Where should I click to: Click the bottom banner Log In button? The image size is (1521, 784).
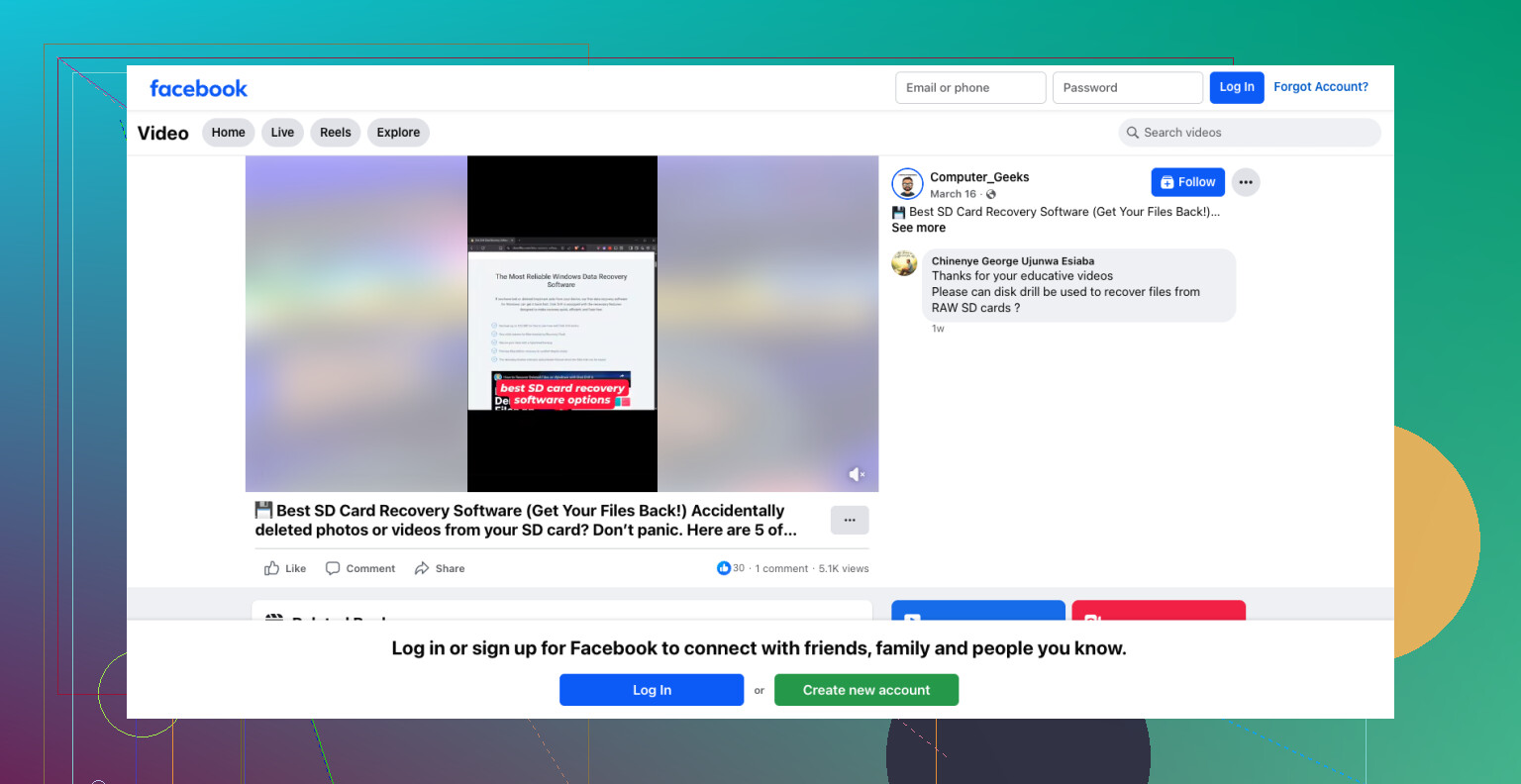tap(652, 690)
